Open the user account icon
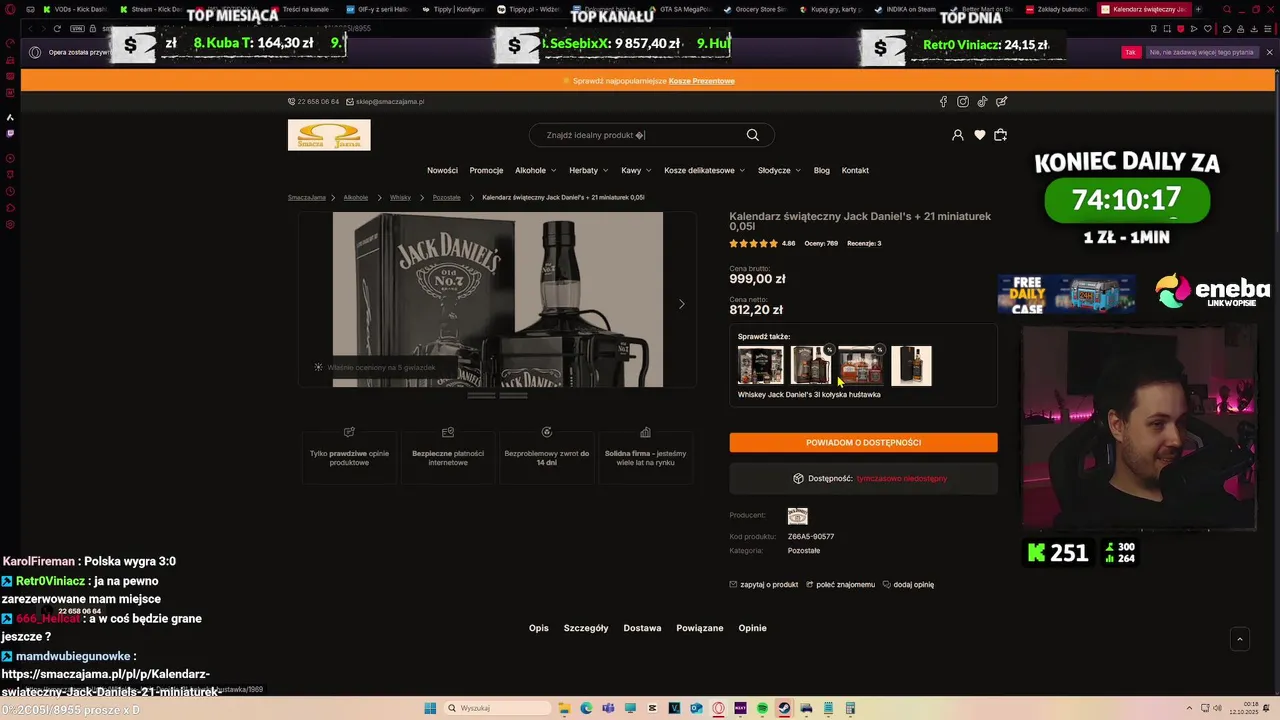The width and height of the screenshot is (1280, 720). click(958, 135)
